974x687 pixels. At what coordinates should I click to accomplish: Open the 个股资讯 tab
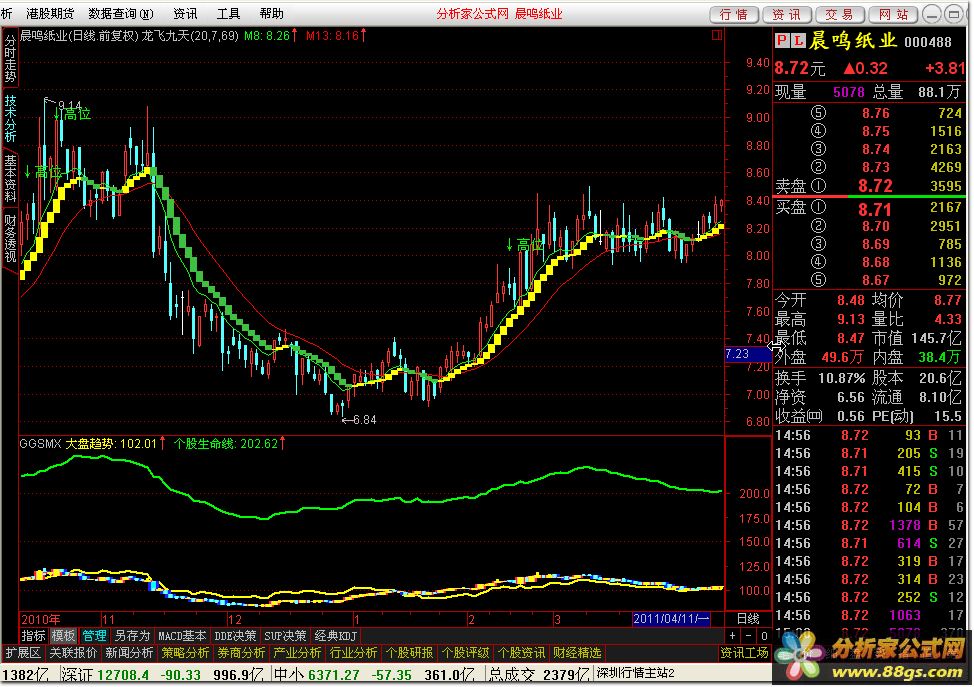tap(521, 653)
